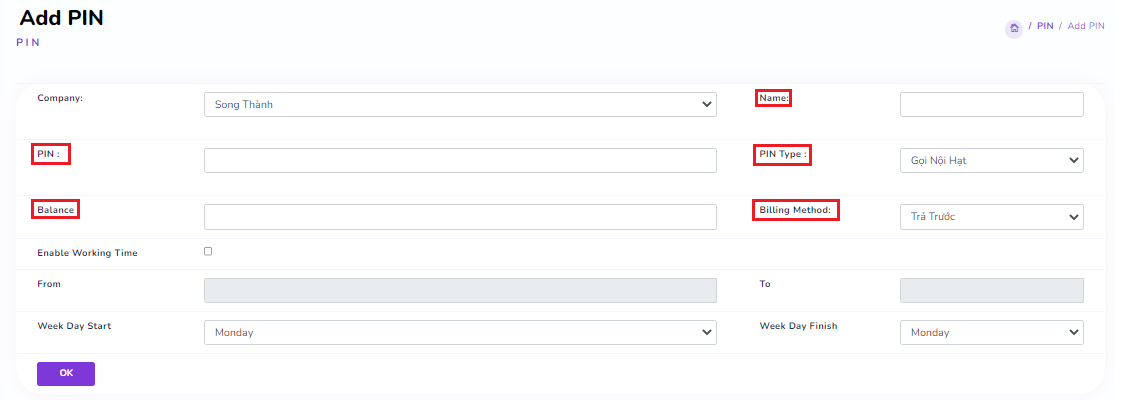Open the PIN breadcrumb link
This screenshot has height=400, width=1123.
(1045, 26)
